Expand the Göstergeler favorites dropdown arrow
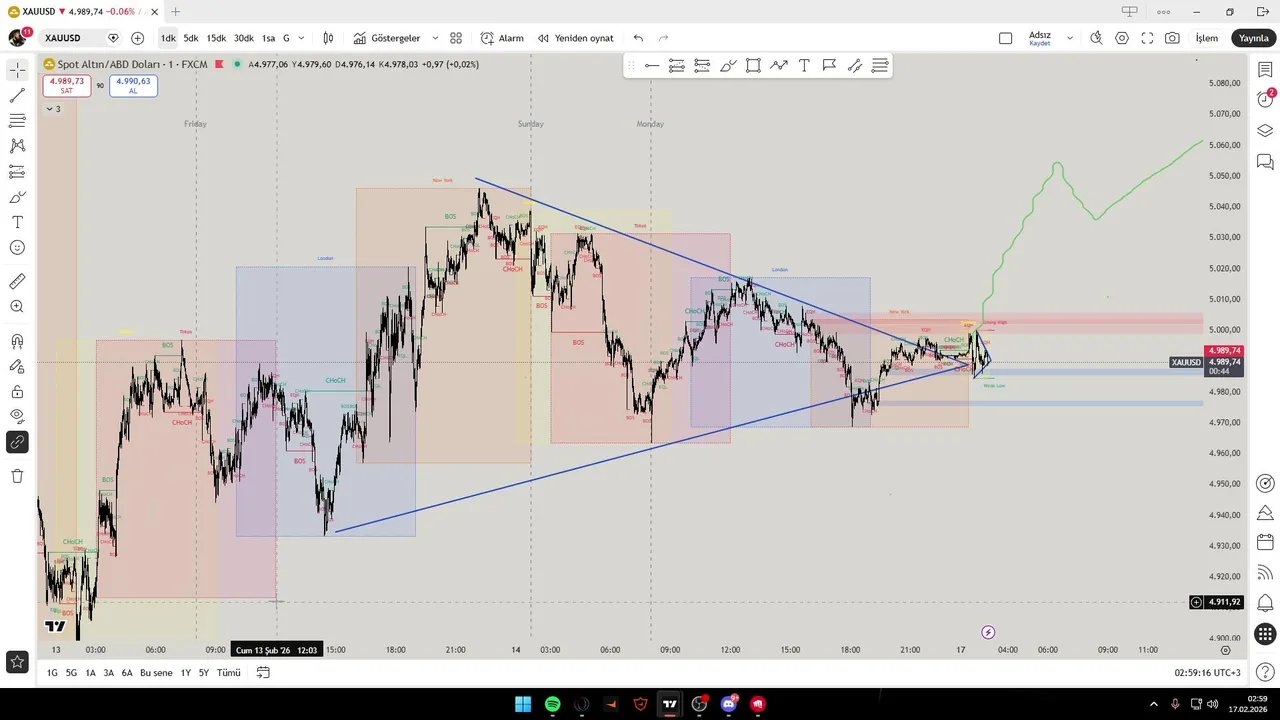Viewport: 1280px width, 720px height. point(435,38)
